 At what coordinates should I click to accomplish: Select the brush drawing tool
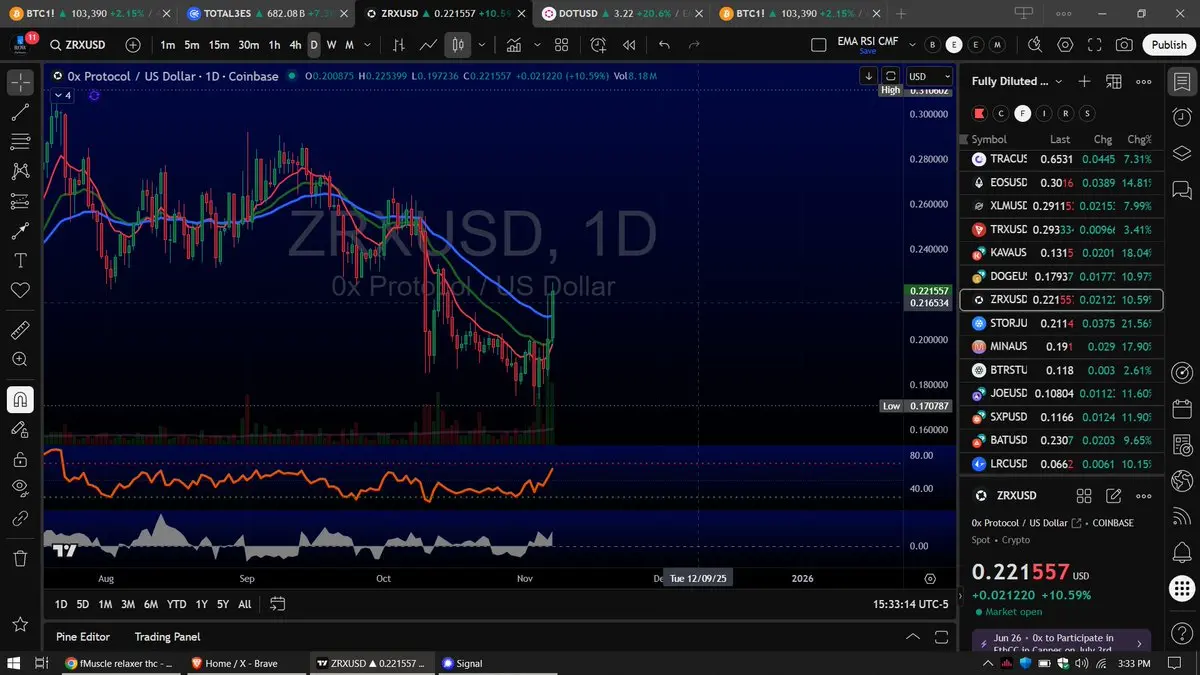tap(20, 231)
